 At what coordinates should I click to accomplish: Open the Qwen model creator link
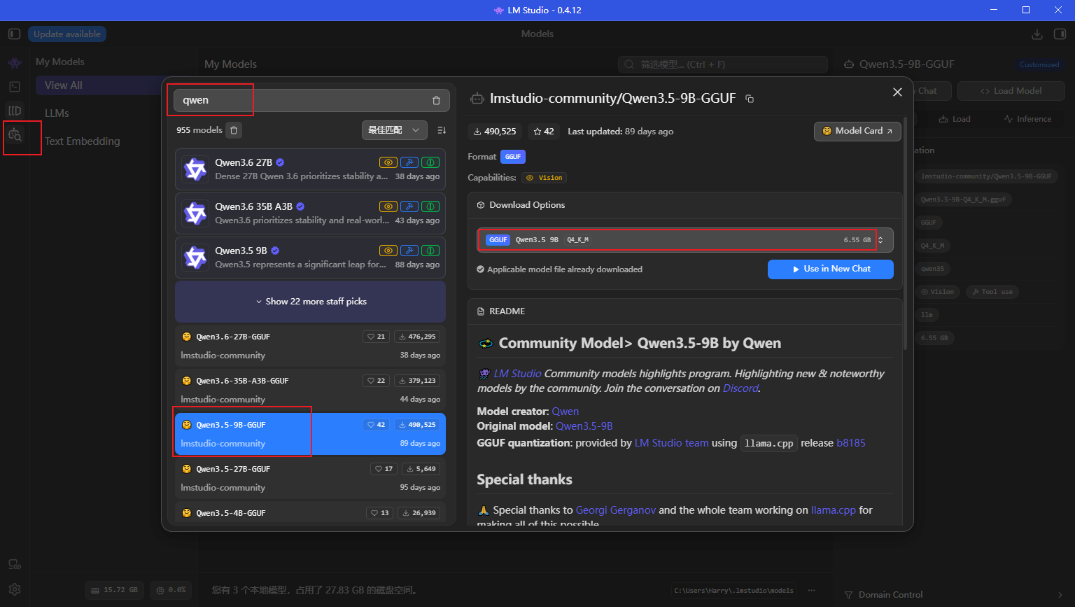point(565,412)
